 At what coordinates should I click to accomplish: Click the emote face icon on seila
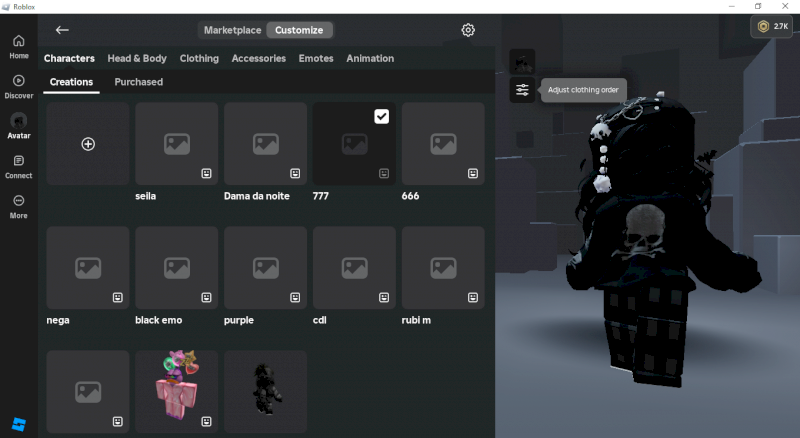[206, 174]
